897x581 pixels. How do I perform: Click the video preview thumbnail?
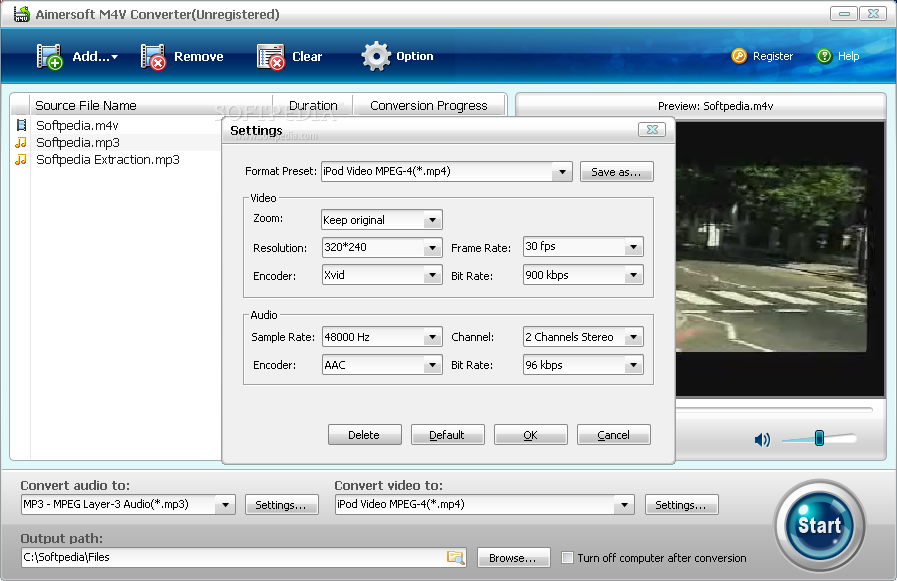click(780, 258)
